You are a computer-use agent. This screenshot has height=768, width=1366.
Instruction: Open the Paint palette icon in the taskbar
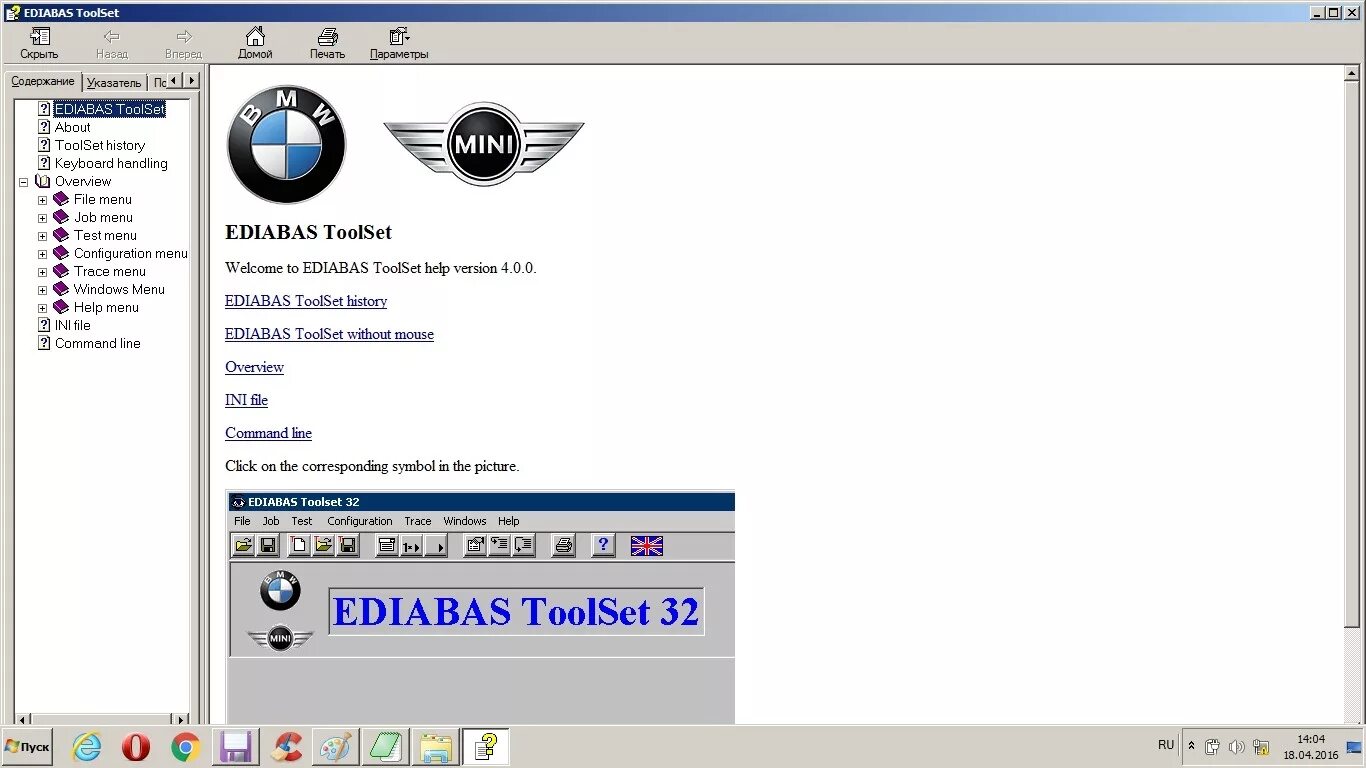tap(335, 746)
